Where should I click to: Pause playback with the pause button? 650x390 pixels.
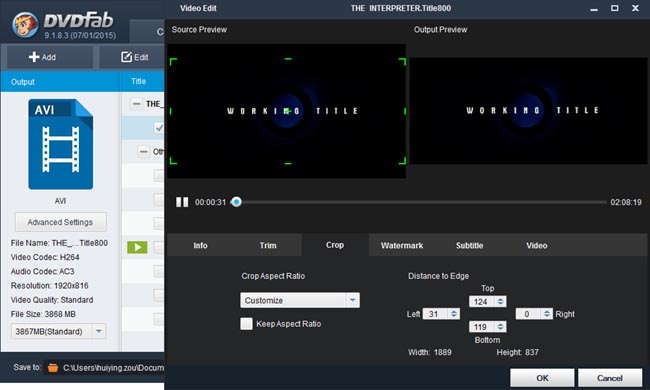coord(182,202)
